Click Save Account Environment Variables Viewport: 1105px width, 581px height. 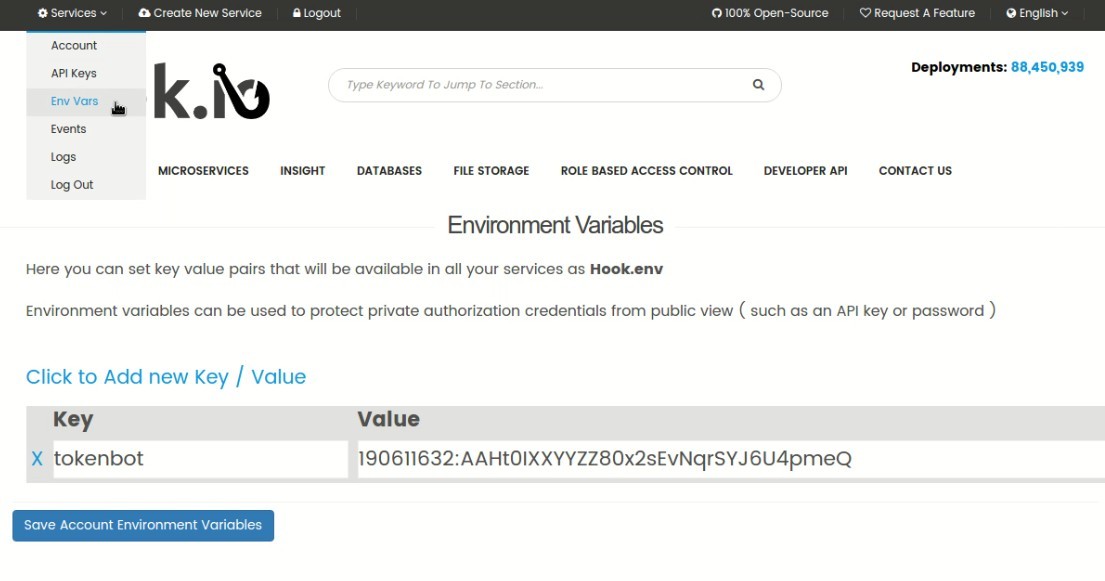[143, 524]
